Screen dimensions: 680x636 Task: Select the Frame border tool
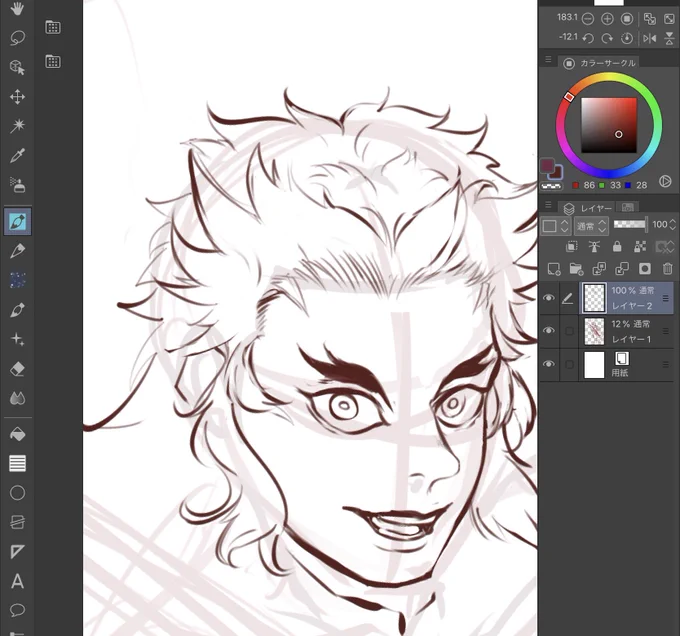click(17, 522)
